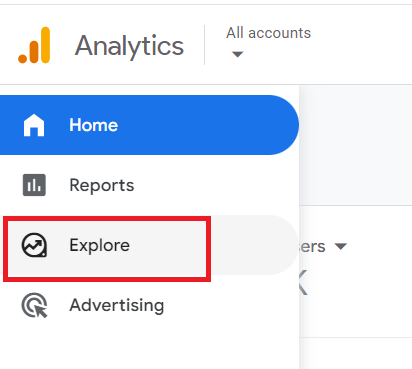Click the white Home house icon
Image resolution: width=412 pixels, height=369 pixels.
point(34,125)
